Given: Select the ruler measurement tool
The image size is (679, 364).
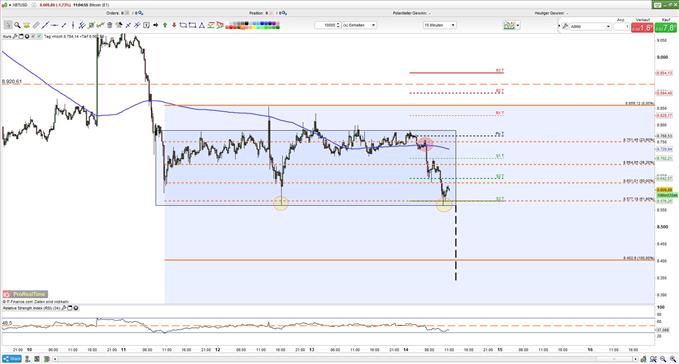Looking at the screenshot, I should [x=36, y=25].
